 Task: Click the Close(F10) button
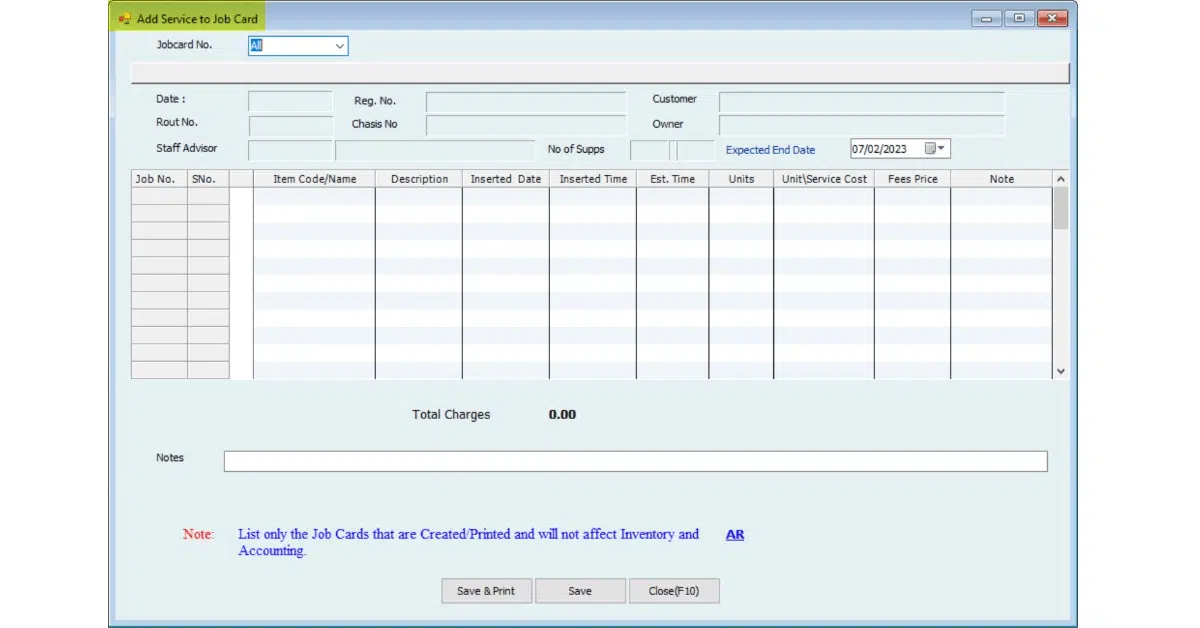pos(674,591)
